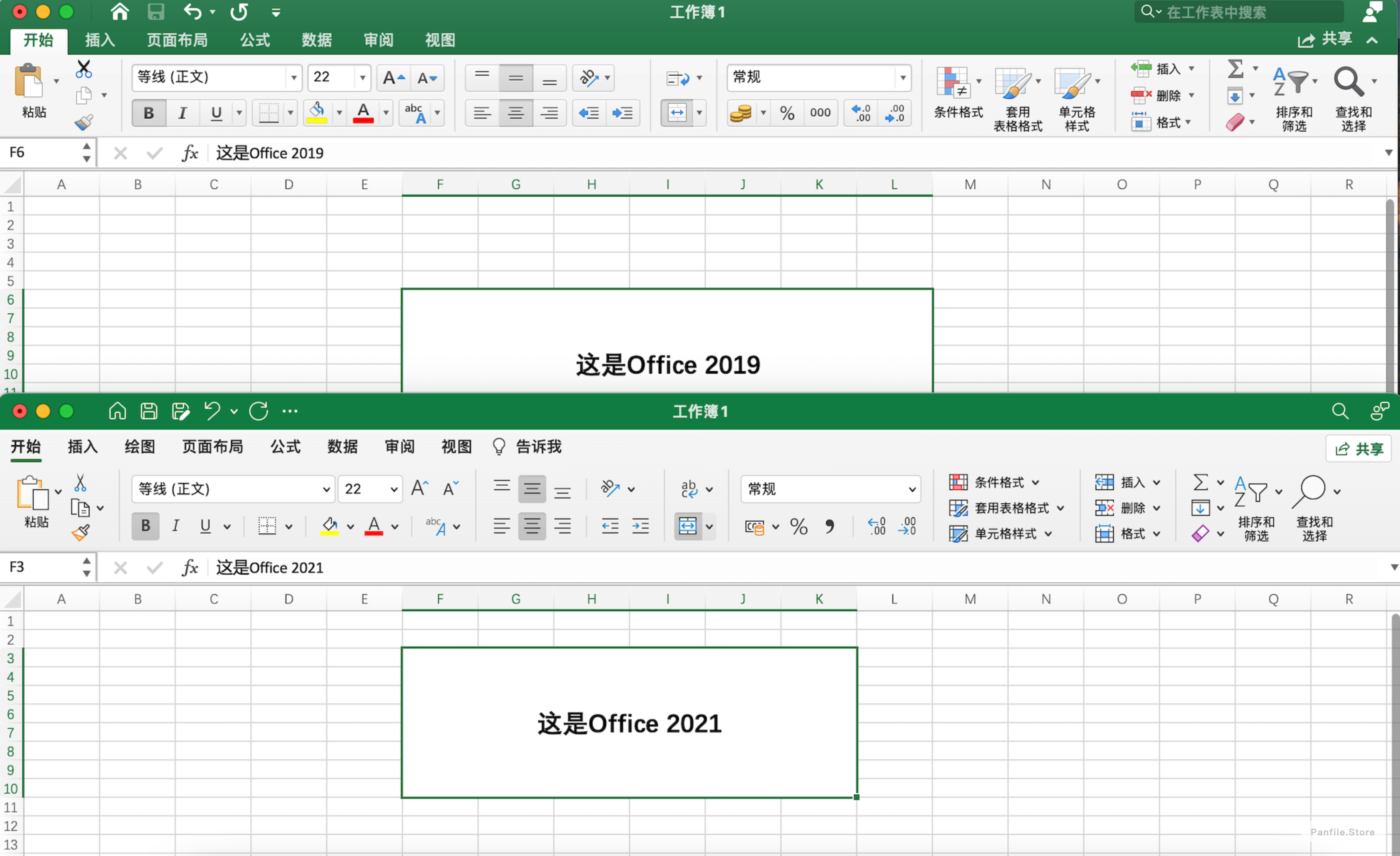
Task: Click Format Painter brush in Office 2019 ribbon
Action: [84, 121]
